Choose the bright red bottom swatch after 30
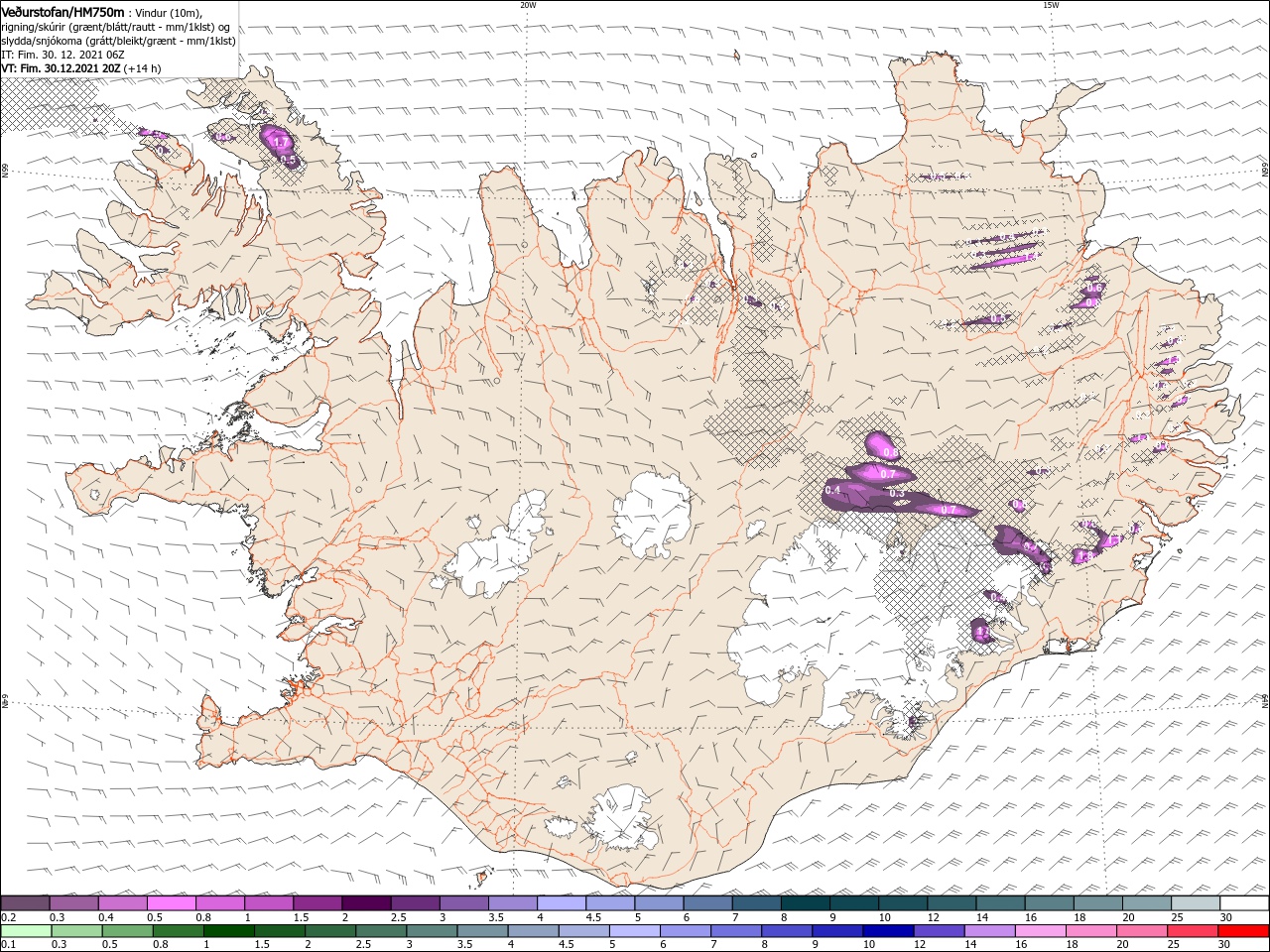Image resolution: width=1270 pixels, height=952 pixels. coord(1244,931)
